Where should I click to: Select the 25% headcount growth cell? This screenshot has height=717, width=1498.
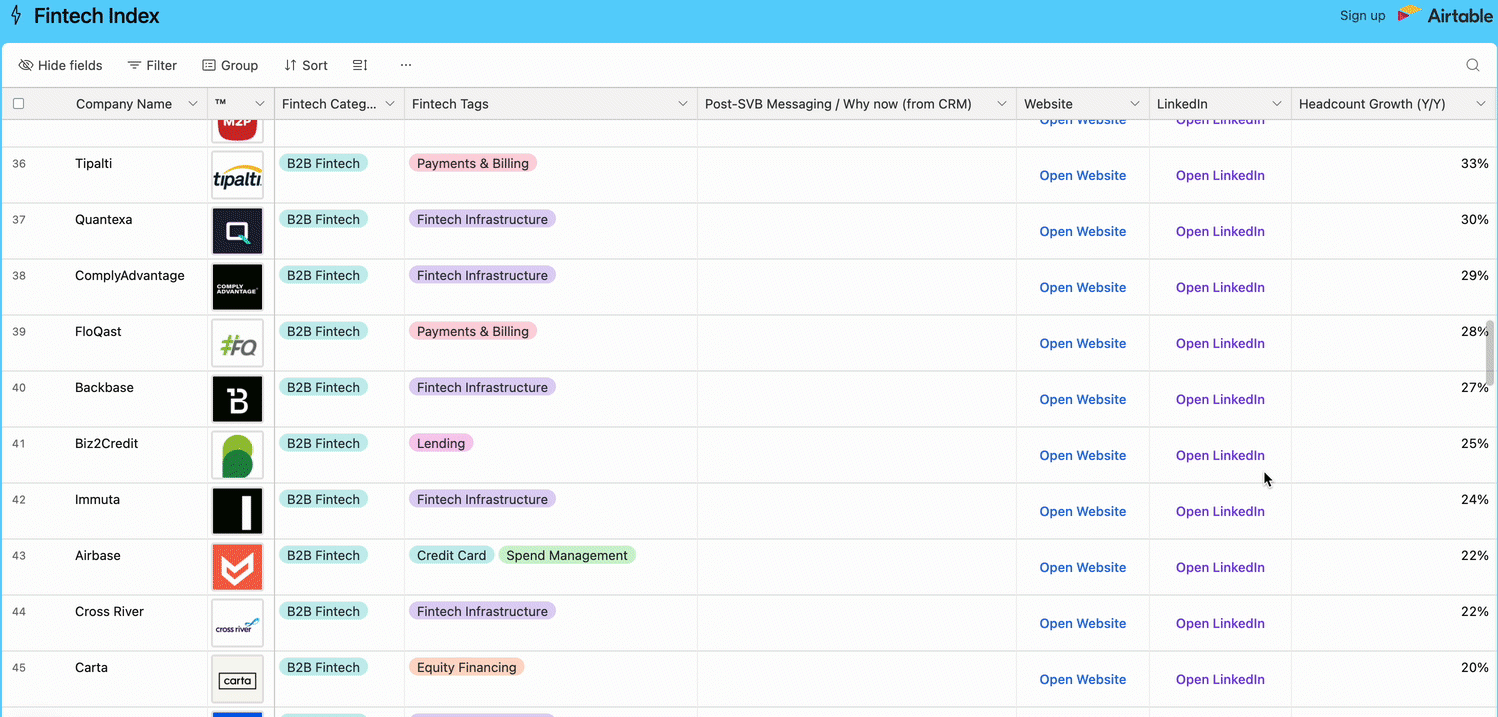point(1394,456)
